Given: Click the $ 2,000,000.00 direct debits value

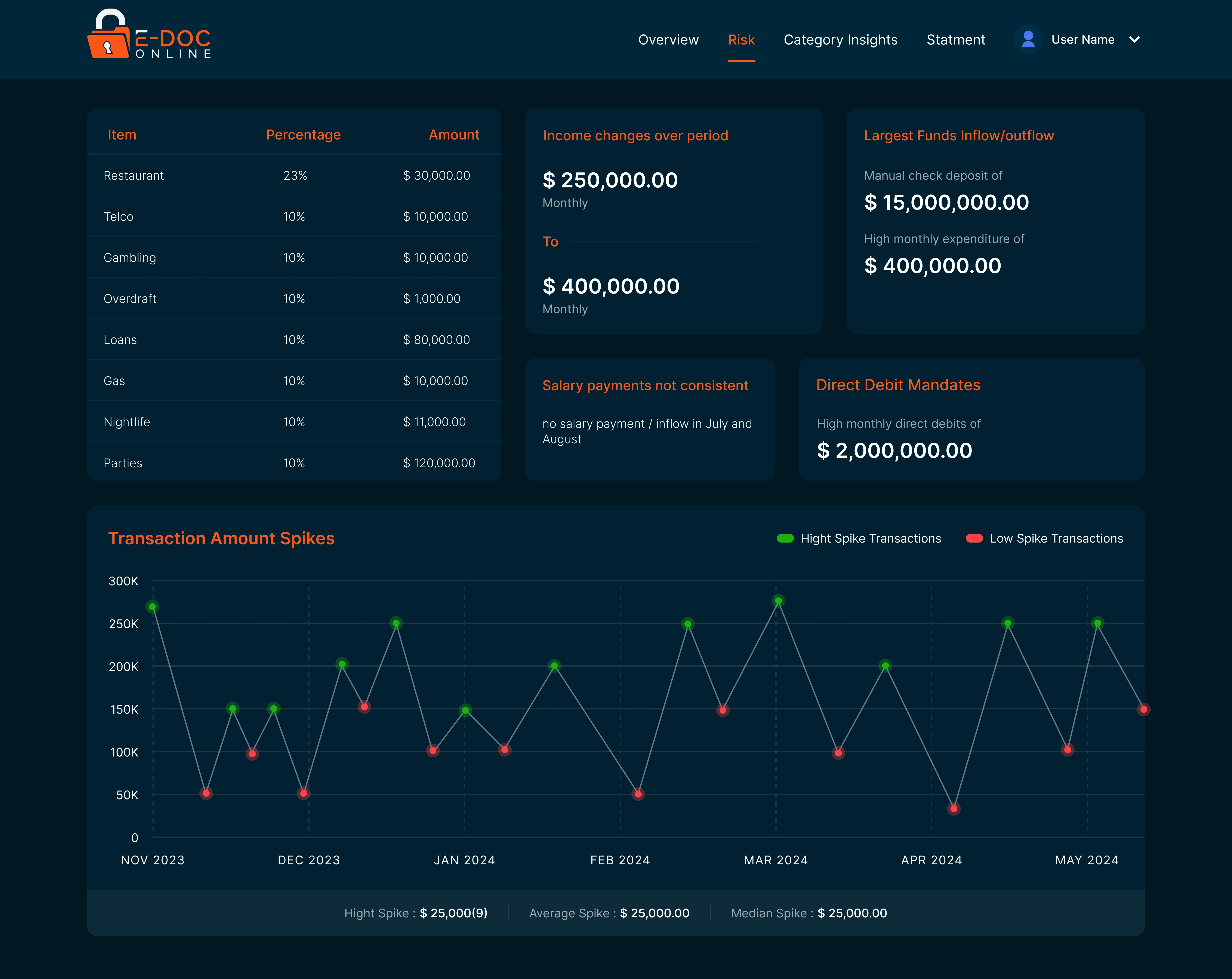Looking at the screenshot, I should (x=894, y=451).
